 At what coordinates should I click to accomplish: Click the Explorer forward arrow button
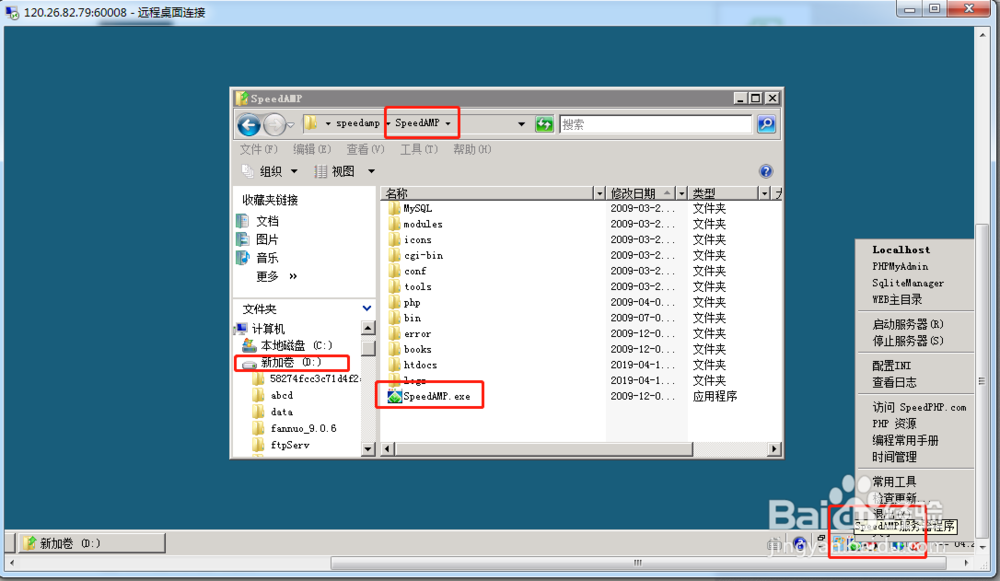(x=274, y=124)
